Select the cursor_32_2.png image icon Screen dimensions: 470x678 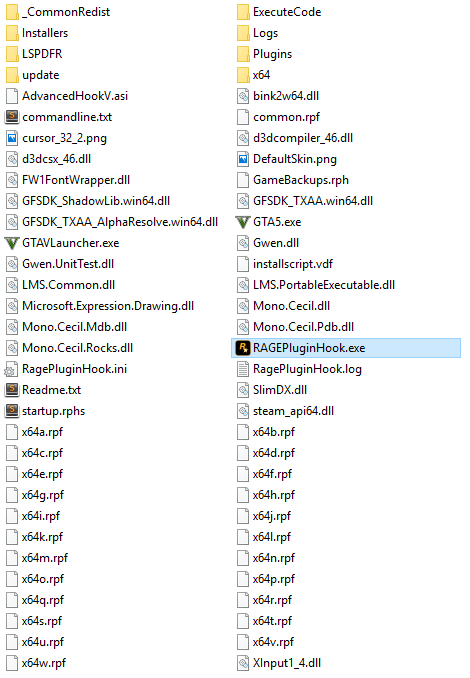[x=12, y=138]
